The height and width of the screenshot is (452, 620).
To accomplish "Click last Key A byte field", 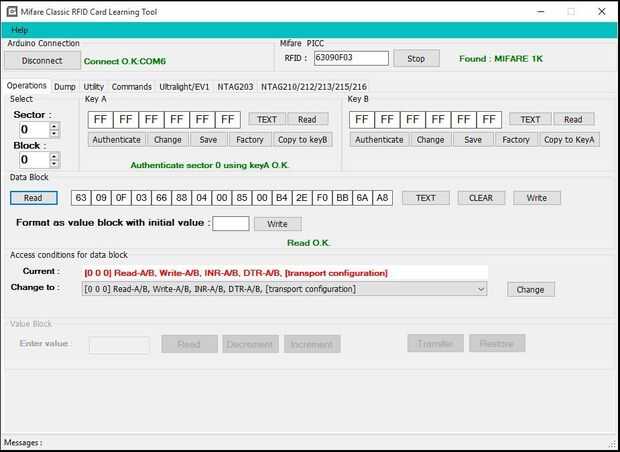I will pos(228,120).
